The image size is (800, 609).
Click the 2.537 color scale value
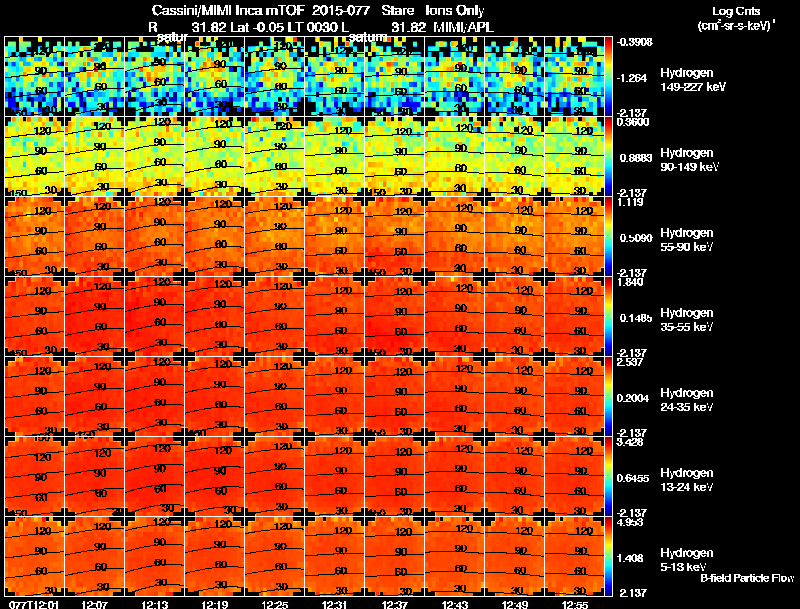tap(630, 362)
